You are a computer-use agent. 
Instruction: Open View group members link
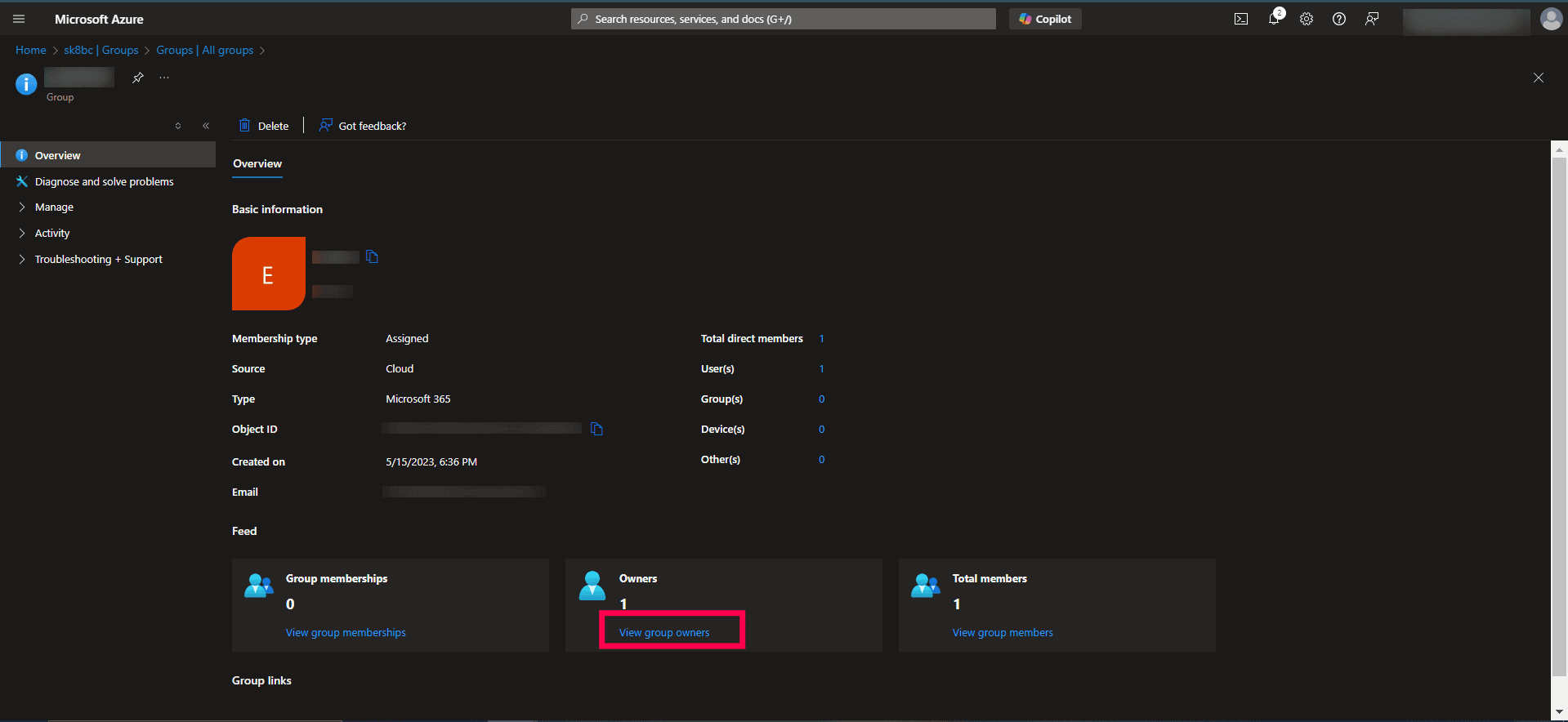1003,632
